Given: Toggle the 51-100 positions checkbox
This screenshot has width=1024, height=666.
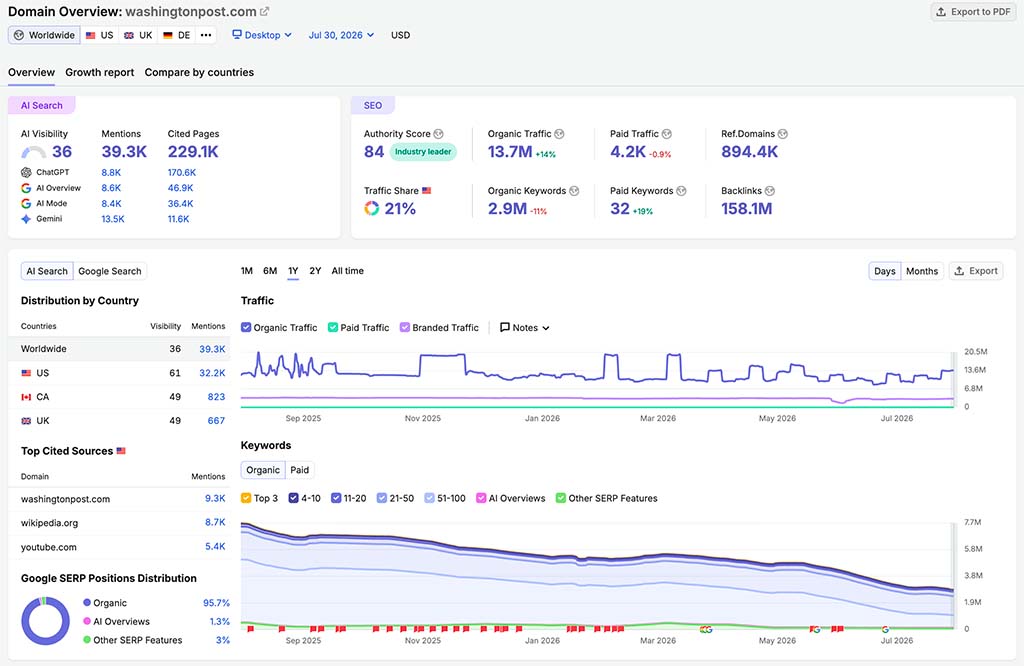Looking at the screenshot, I should [x=430, y=498].
